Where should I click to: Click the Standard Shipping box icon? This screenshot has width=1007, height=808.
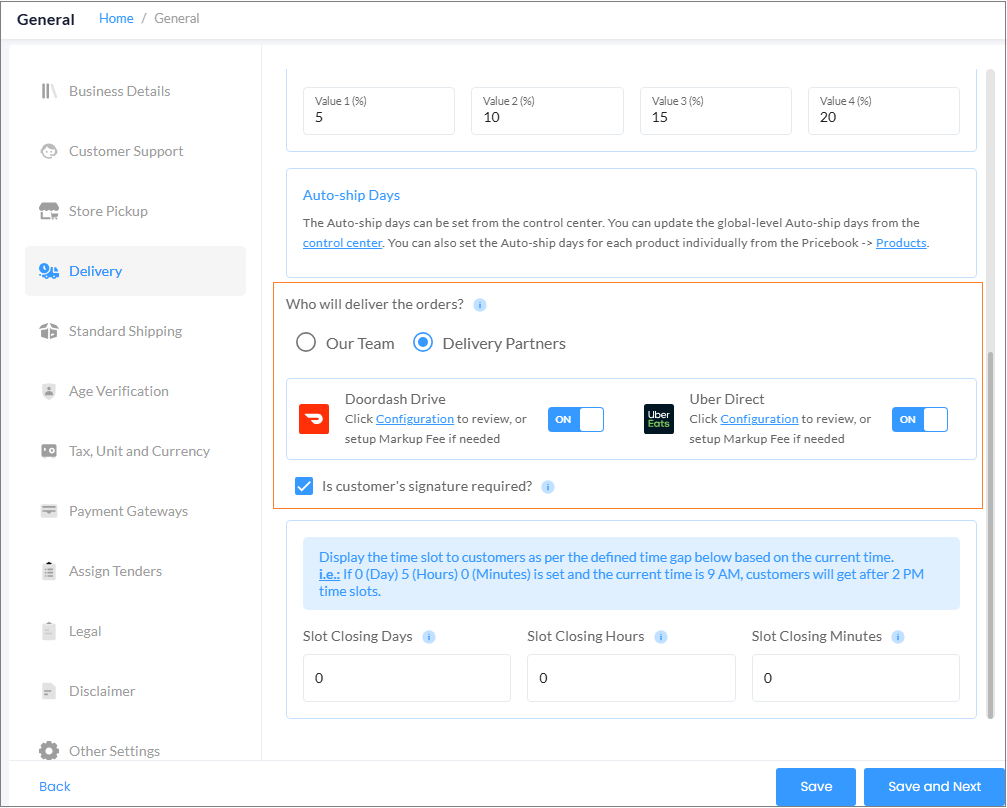coord(49,331)
